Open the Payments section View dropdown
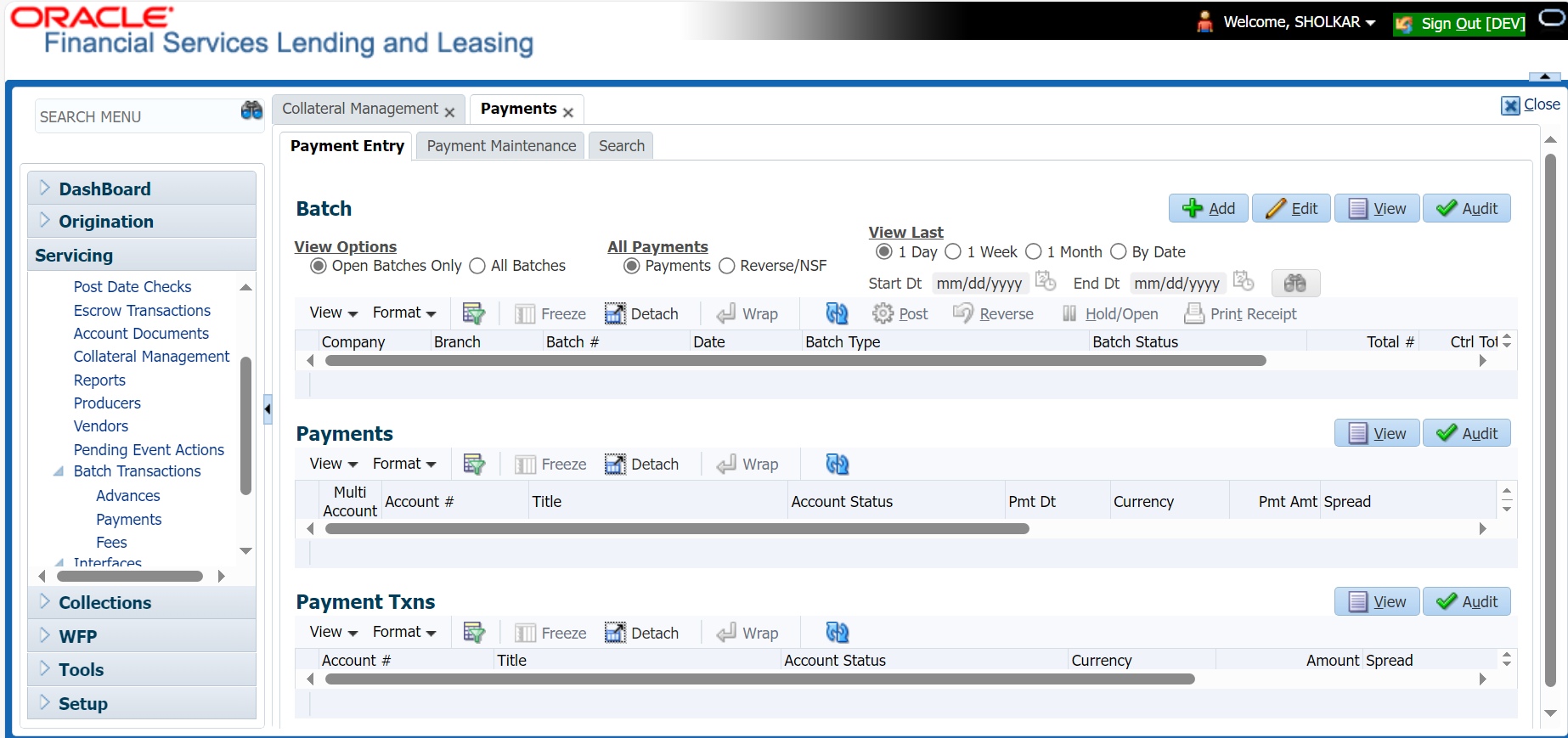 click(x=334, y=464)
